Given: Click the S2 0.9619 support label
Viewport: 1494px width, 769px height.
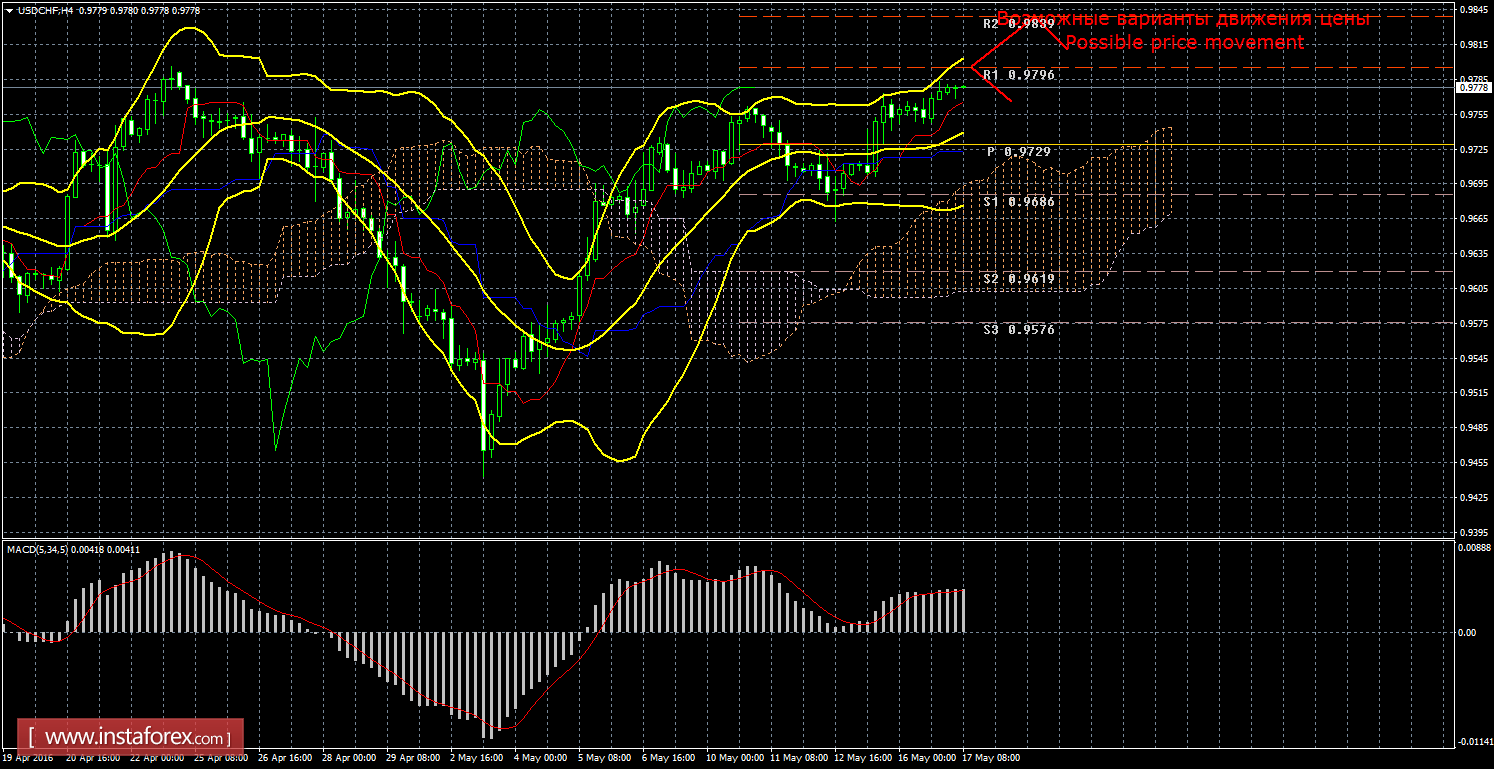Looking at the screenshot, I should 1018,278.
